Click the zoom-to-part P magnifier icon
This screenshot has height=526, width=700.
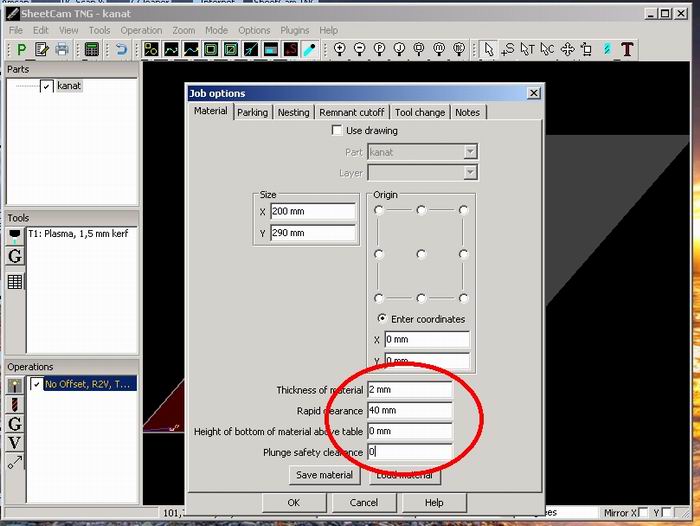click(379, 49)
